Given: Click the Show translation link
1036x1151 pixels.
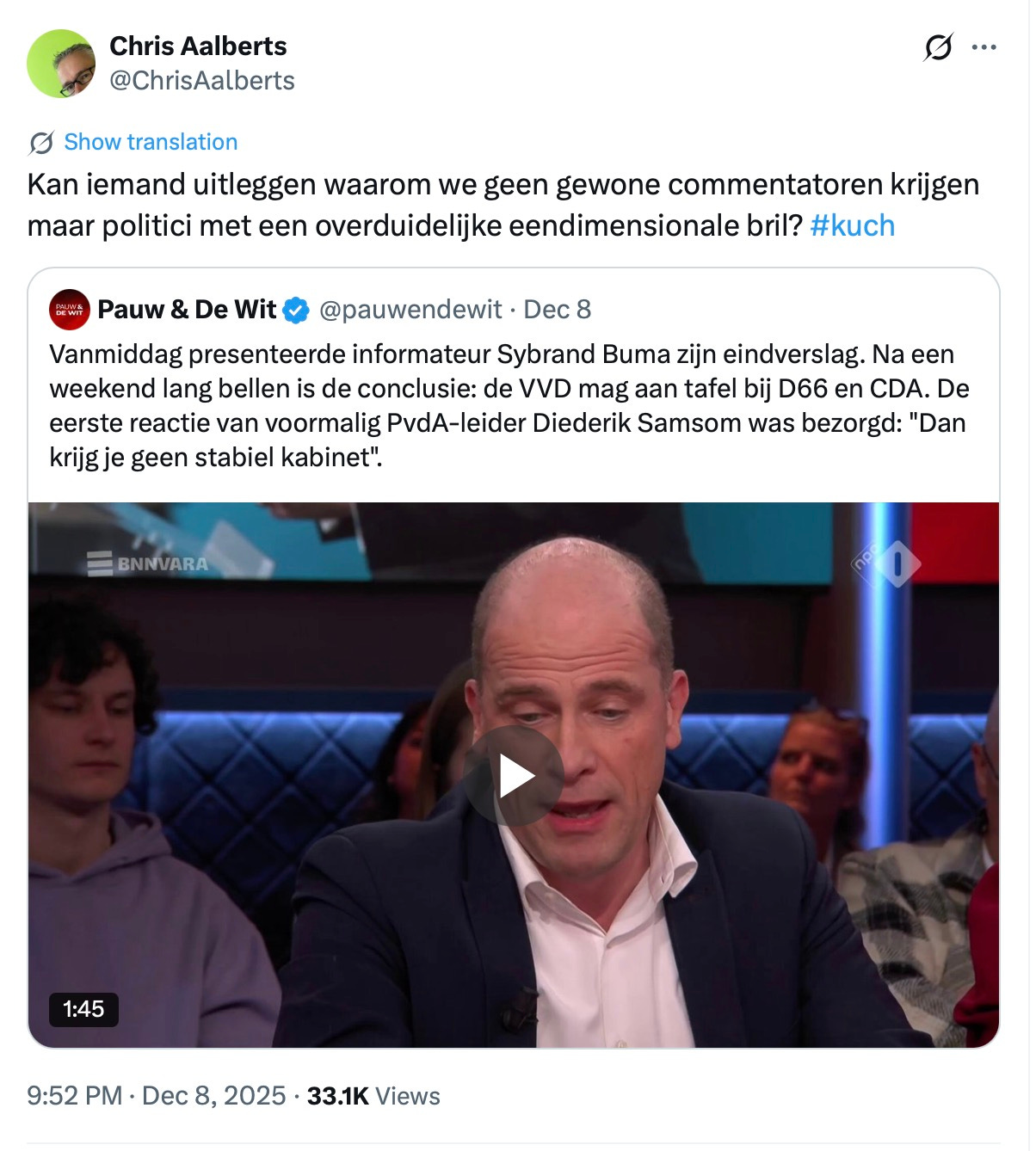Looking at the screenshot, I should point(151,142).
